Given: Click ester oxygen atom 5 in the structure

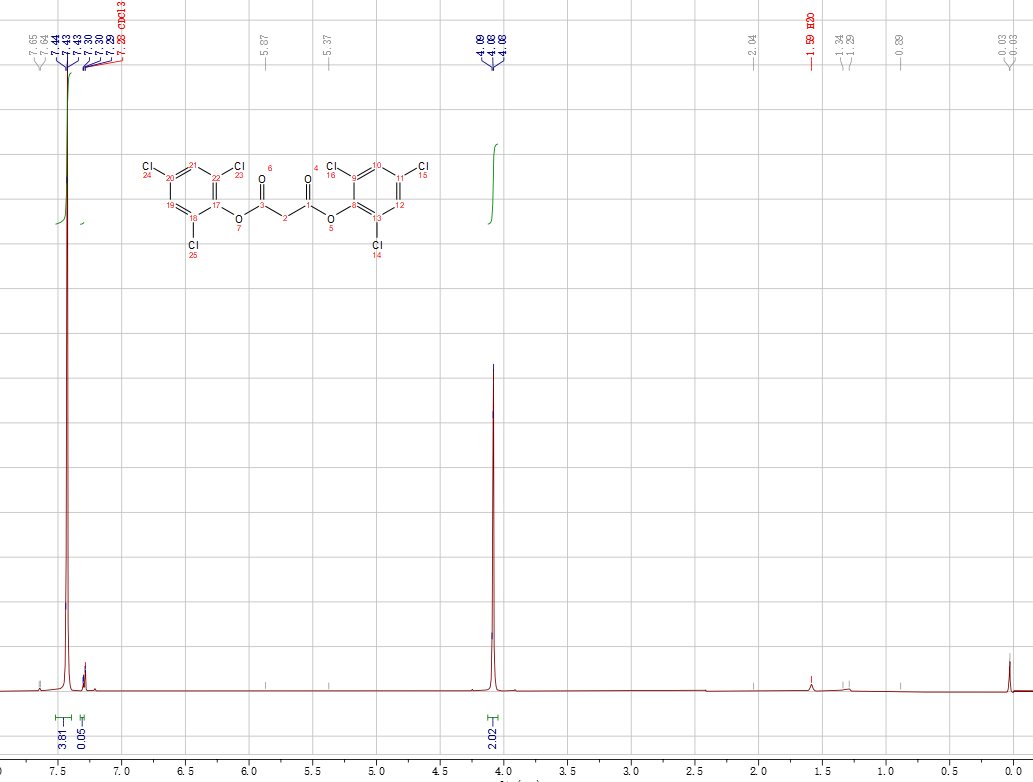Looking at the screenshot, I should pos(331,218).
